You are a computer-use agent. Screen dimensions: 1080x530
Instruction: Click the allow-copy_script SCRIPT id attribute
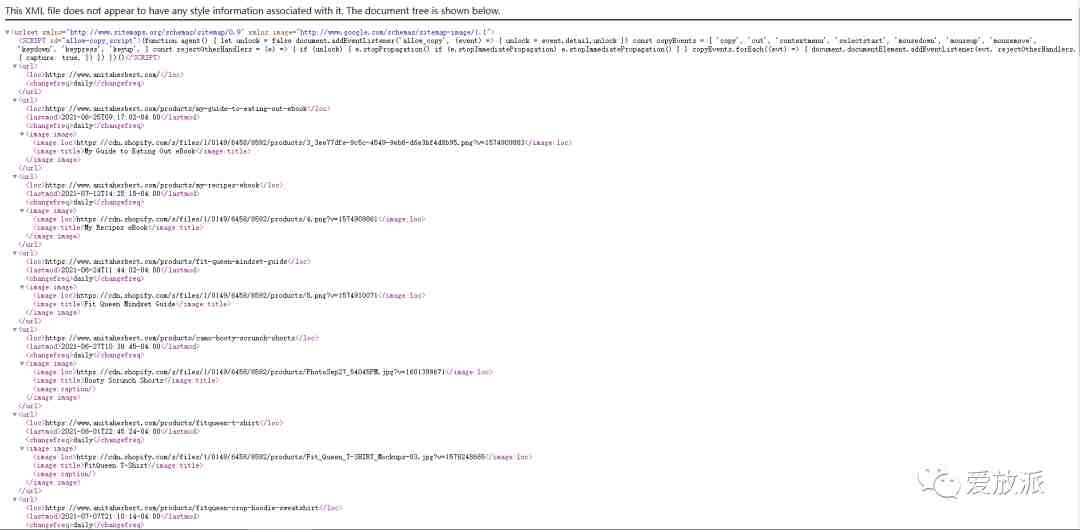point(94,41)
